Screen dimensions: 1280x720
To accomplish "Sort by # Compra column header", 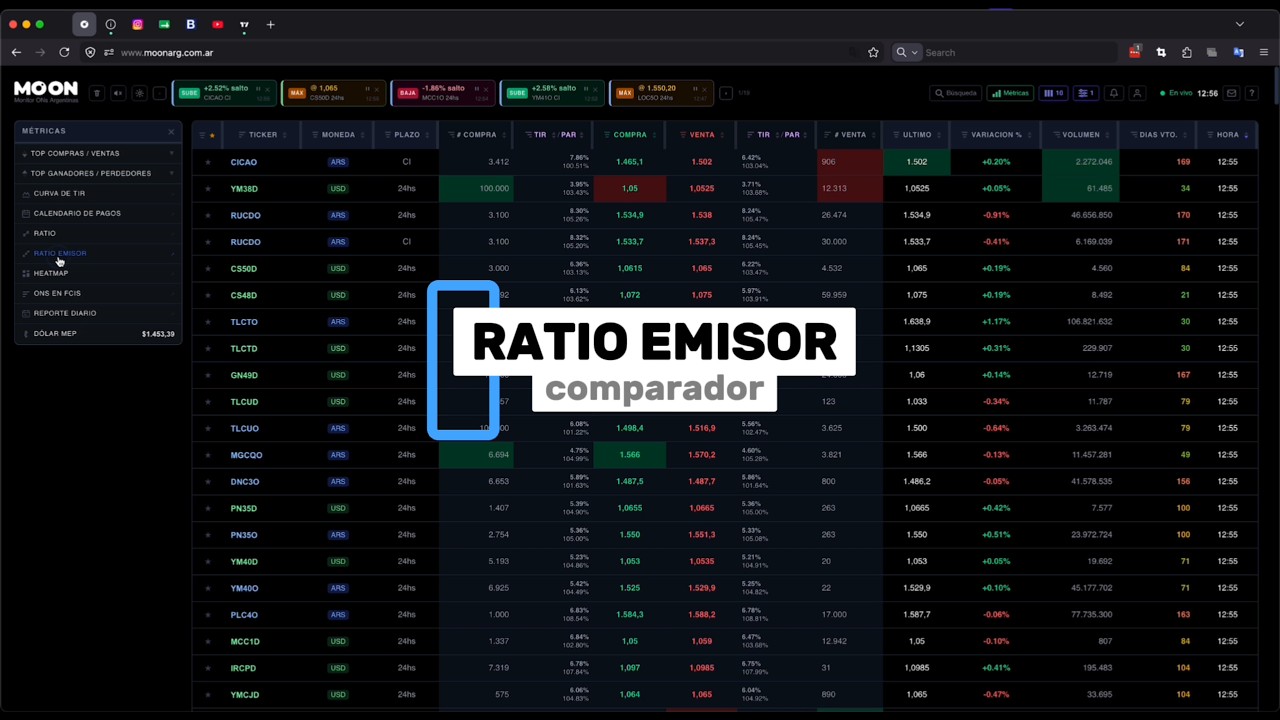I will click(477, 134).
